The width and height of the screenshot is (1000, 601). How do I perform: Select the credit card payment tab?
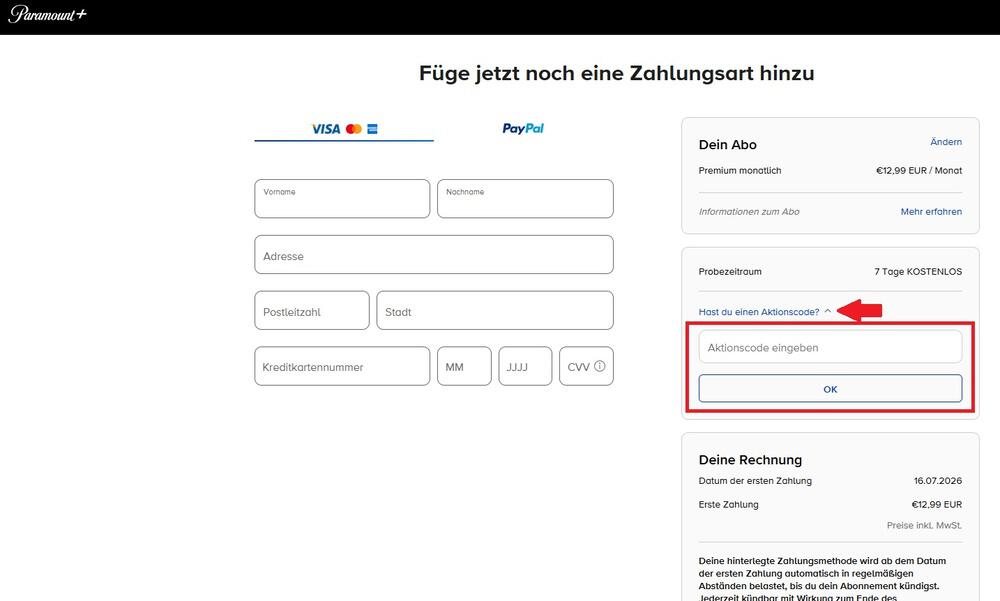(x=344, y=129)
